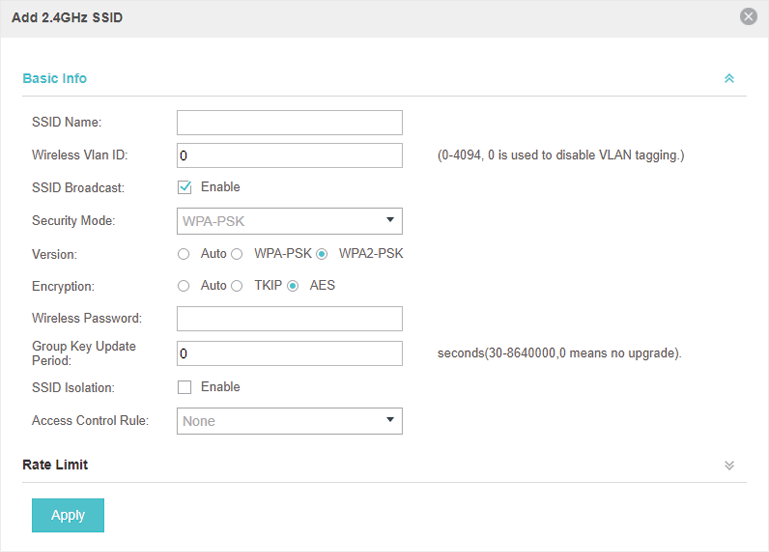Close the Add 2.4GHz SSID dialog
Viewport: 769px width, 552px height.
coord(748,17)
